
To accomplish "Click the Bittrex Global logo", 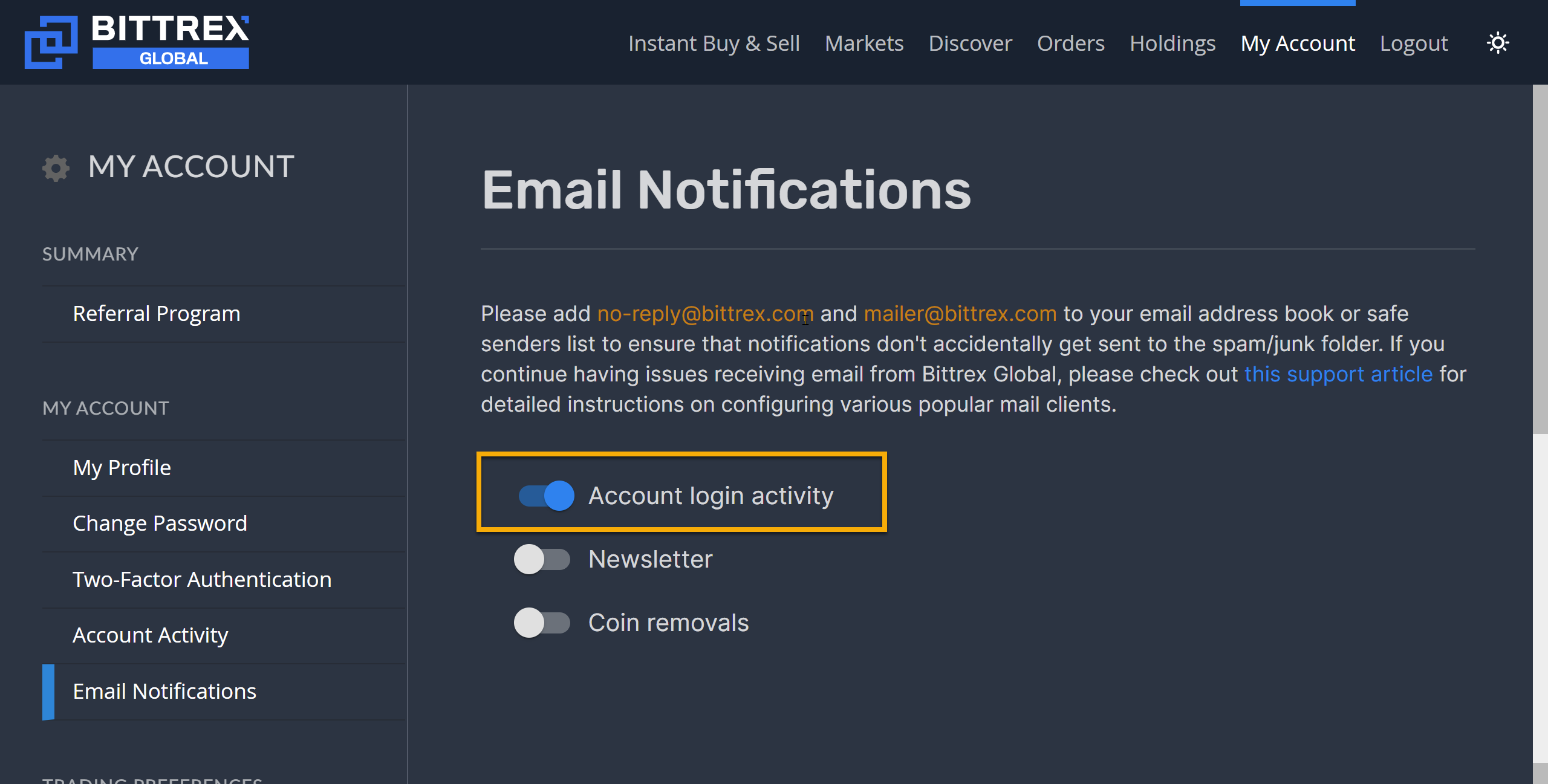I will 137,42.
